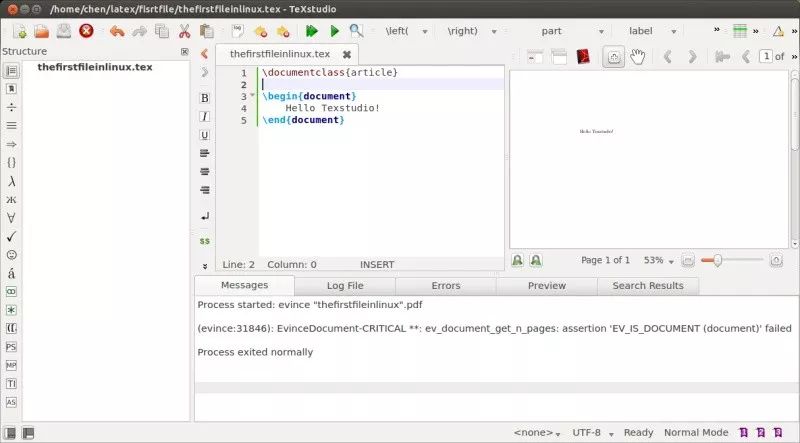Adjust the PDF zoom slider handle

[717, 260]
